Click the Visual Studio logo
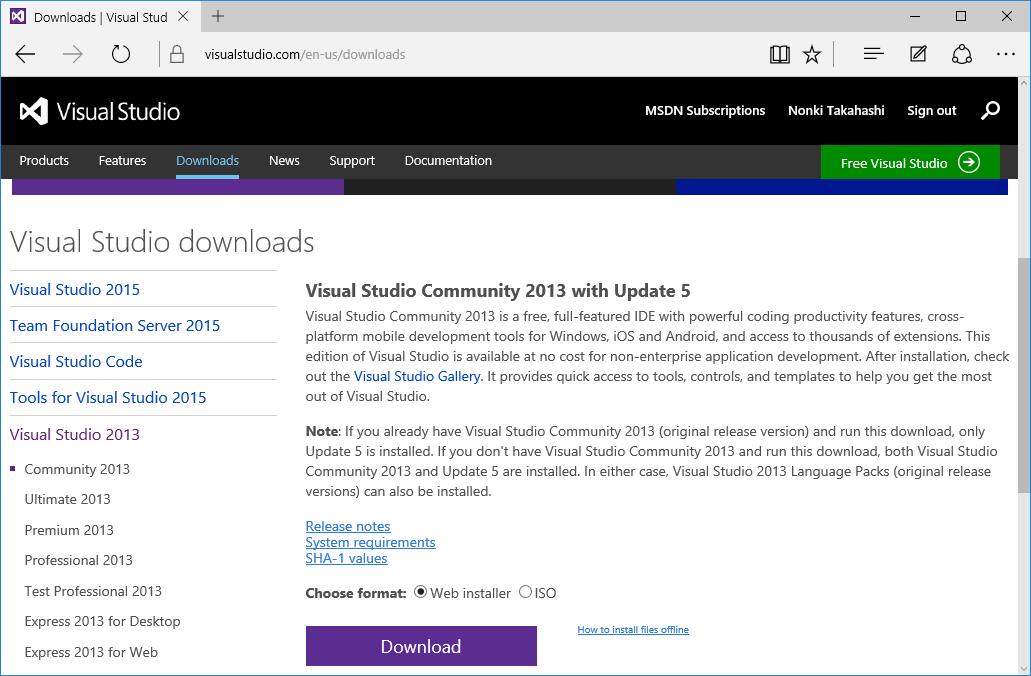 (100, 111)
